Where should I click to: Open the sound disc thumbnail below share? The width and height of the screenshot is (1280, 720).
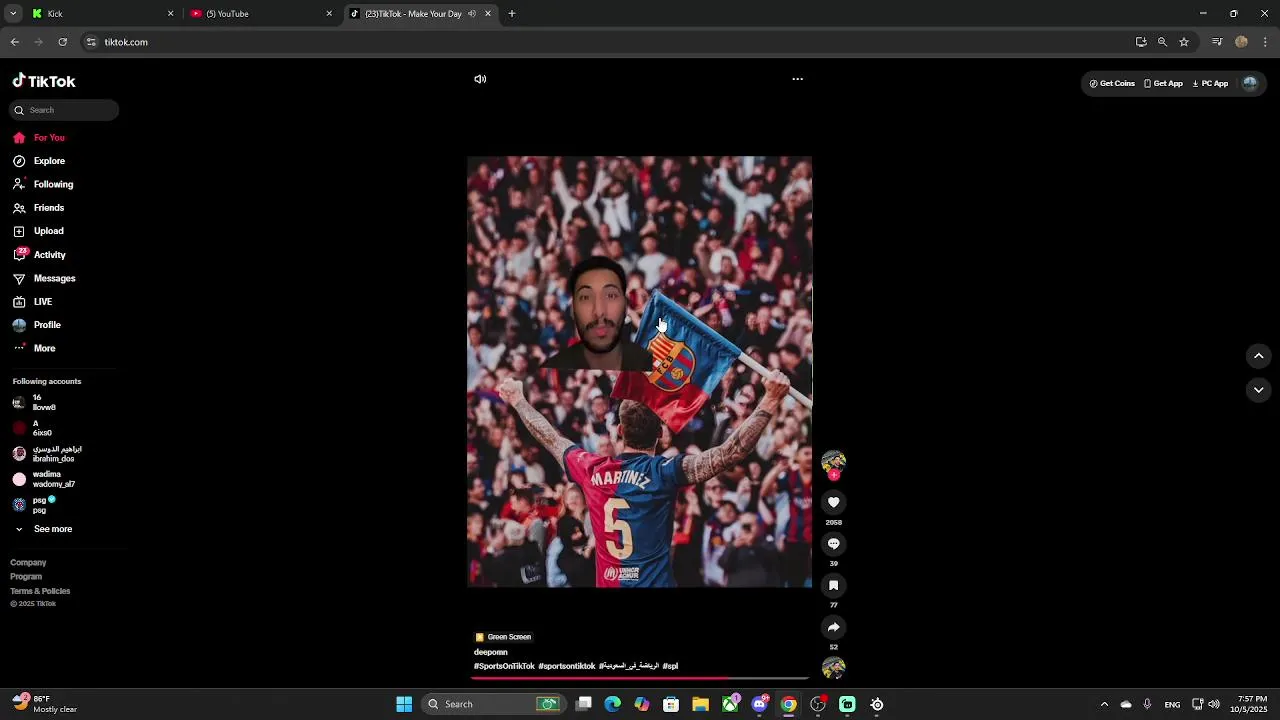tap(833, 668)
